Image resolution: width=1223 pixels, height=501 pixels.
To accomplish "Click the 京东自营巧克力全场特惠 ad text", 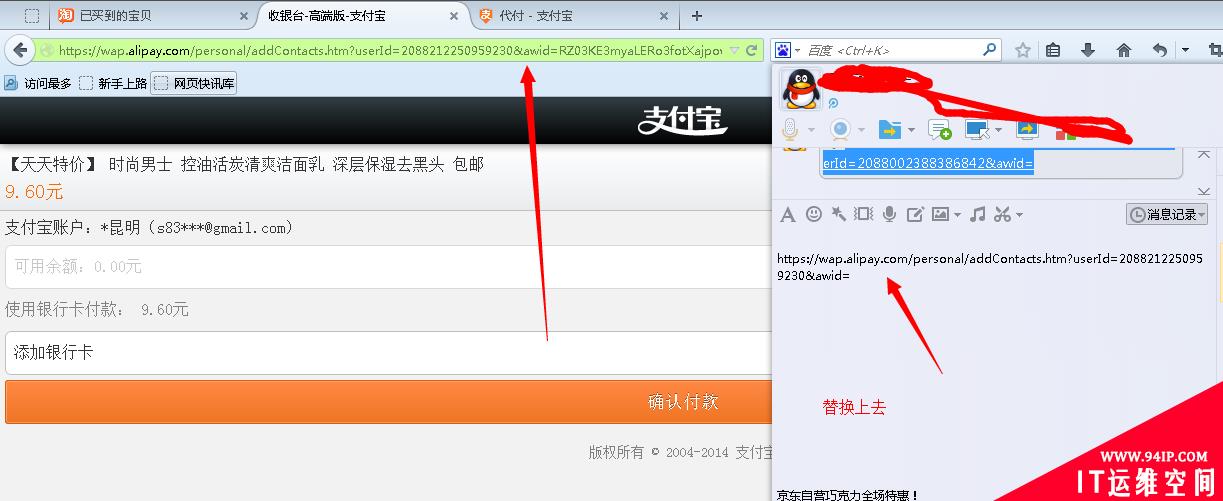I will click(x=848, y=494).
